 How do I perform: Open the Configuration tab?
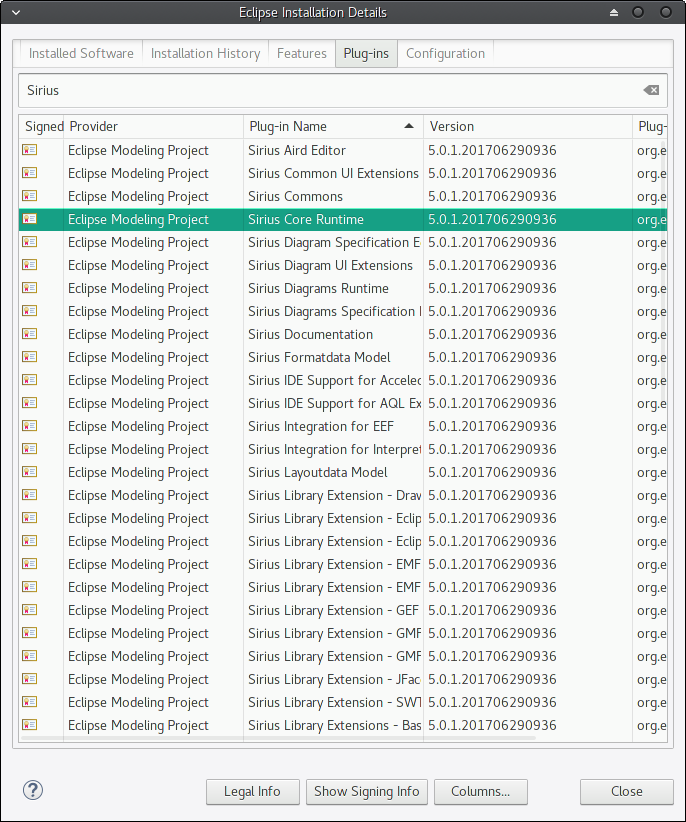point(445,53)
